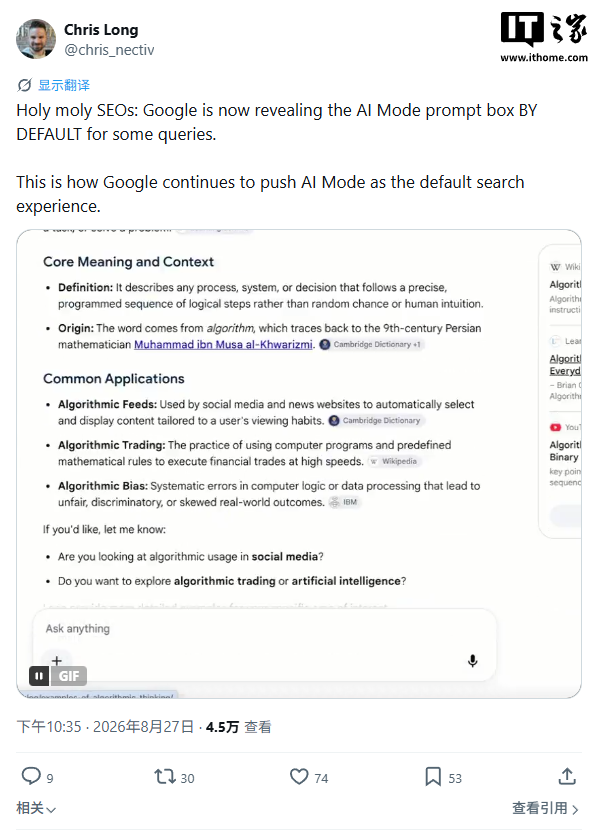Click the microphone icon in prompt box
Image resolution: width=598 pixels, height=830 pixels.
pos(473,661)
